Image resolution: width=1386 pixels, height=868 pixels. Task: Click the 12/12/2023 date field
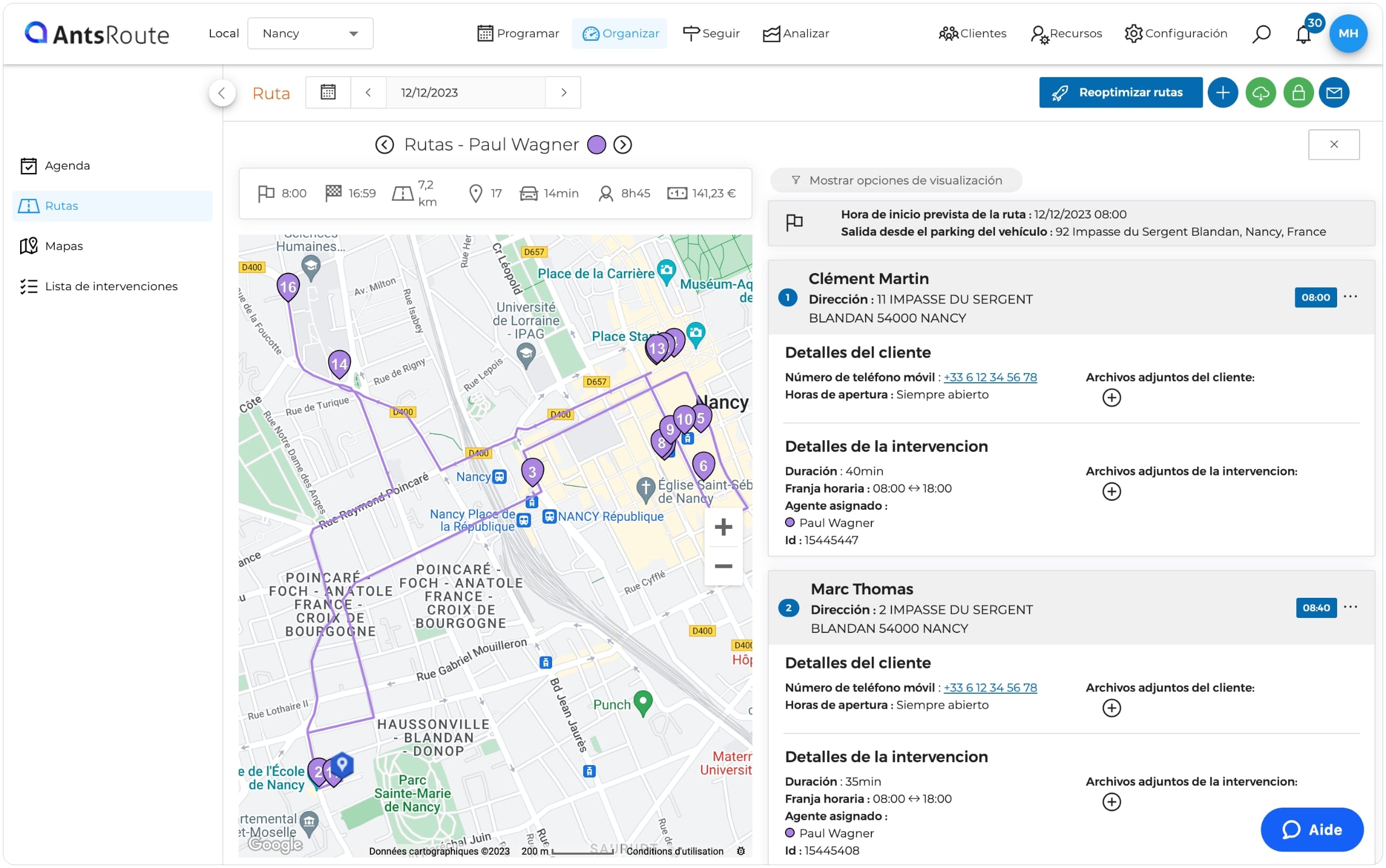pyautogui.click(x=465, y=92)
